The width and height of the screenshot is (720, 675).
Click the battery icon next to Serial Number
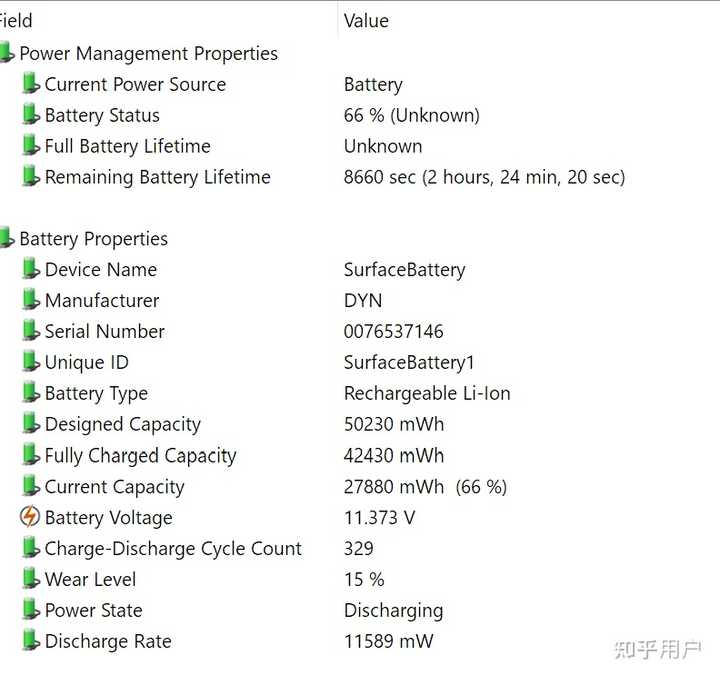(31, 331)
